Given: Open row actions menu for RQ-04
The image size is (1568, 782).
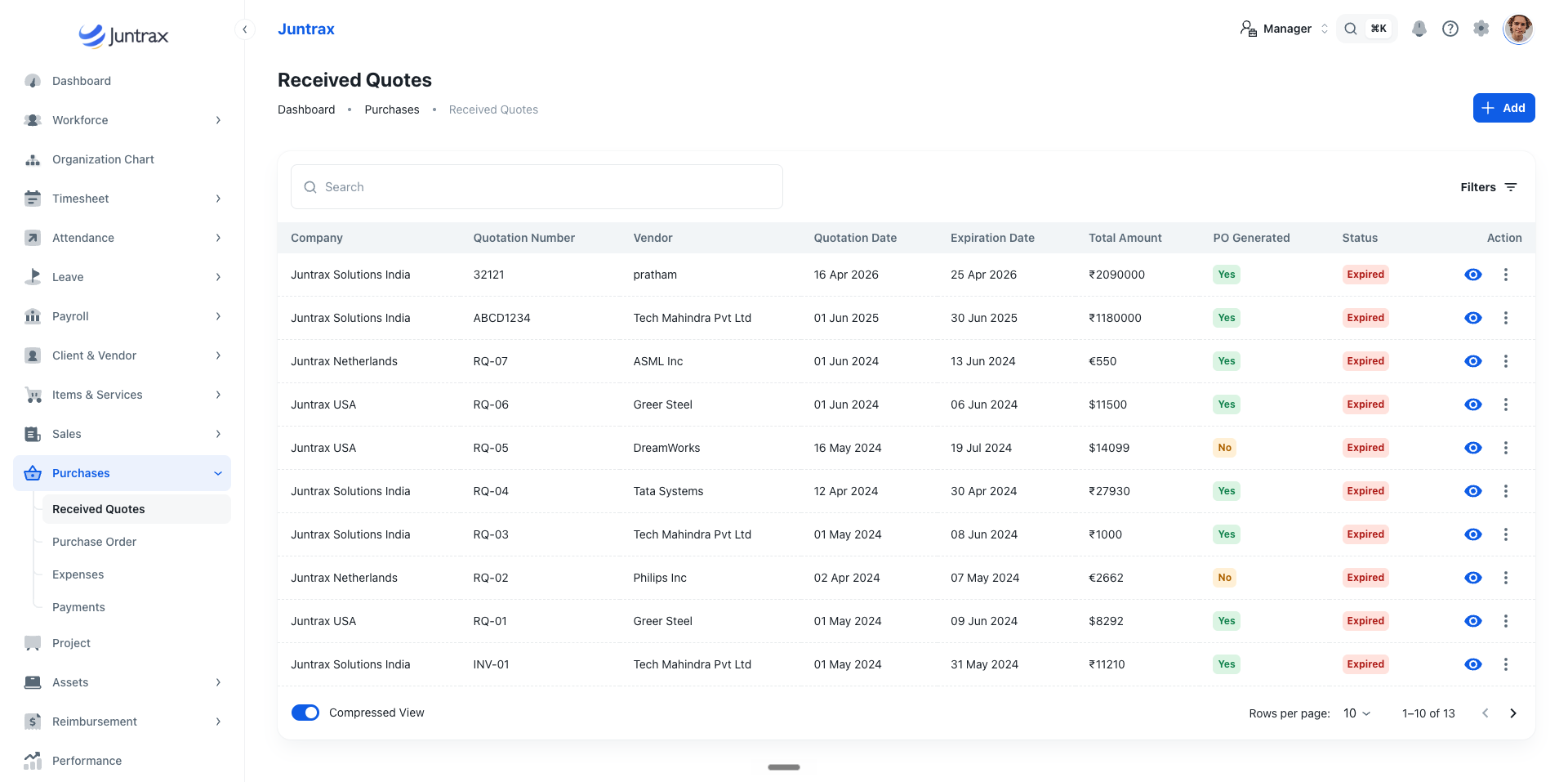Looking at the screenshot, I should coord(1506,491).
